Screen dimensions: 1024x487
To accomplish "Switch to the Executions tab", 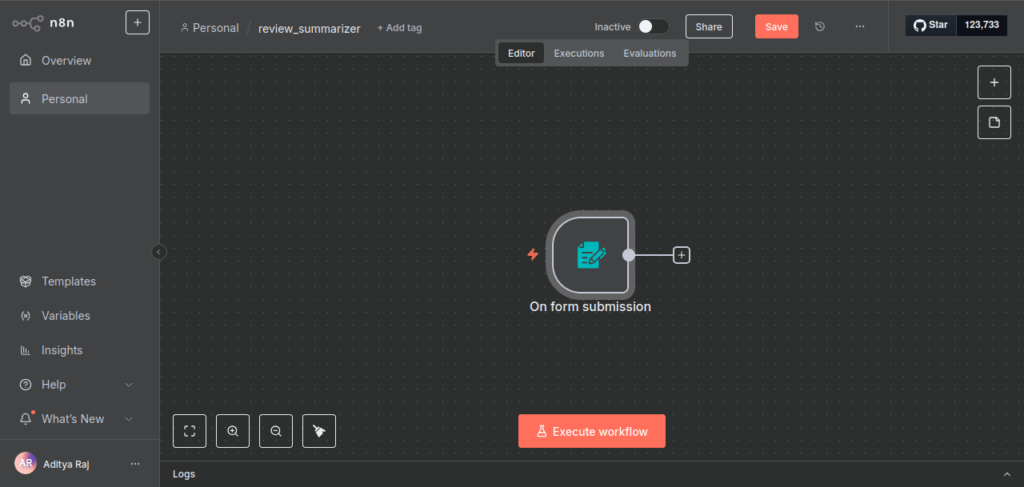I will tap(579, 53).
